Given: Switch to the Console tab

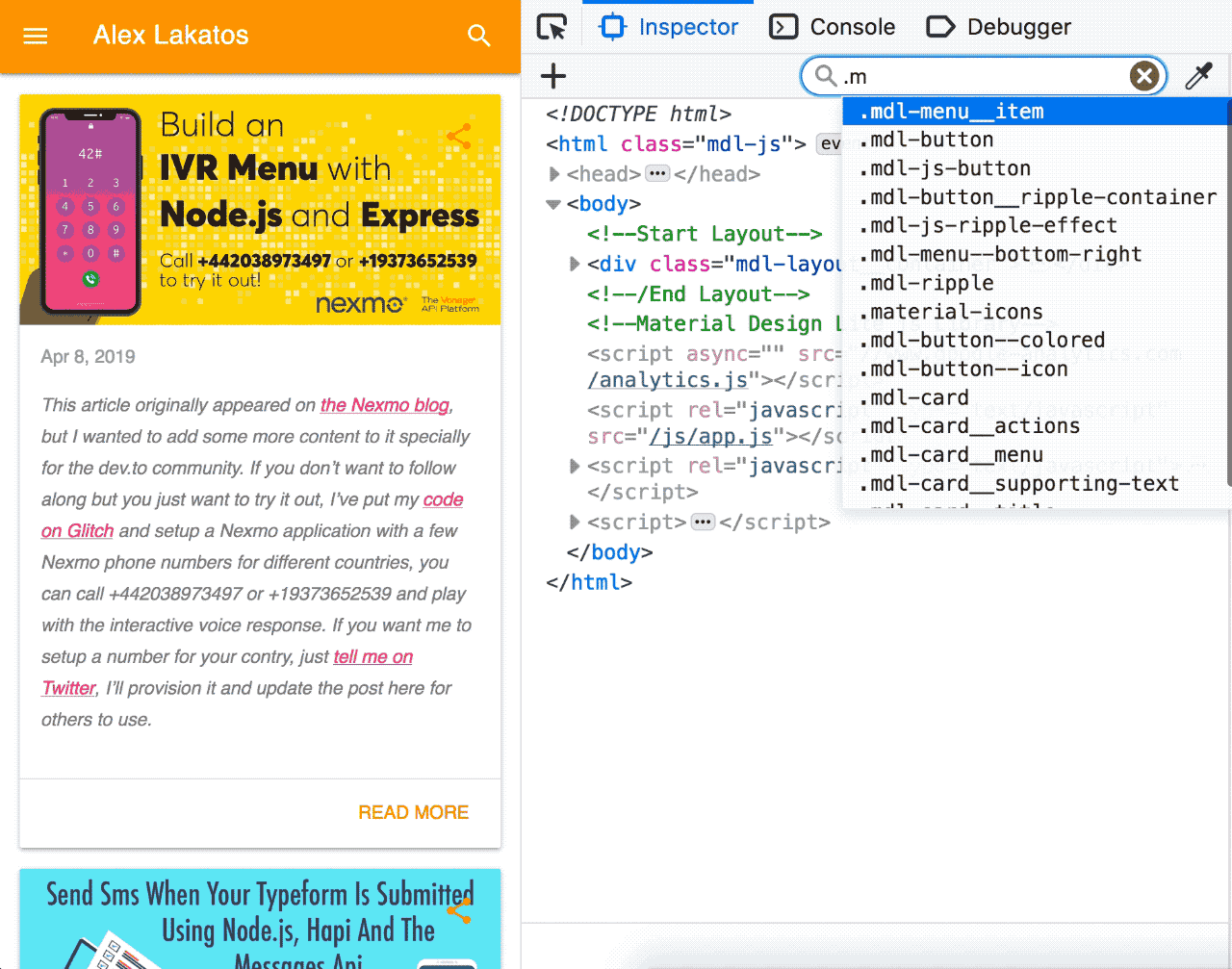Looking at the screenshot, I should coord(834,27).
